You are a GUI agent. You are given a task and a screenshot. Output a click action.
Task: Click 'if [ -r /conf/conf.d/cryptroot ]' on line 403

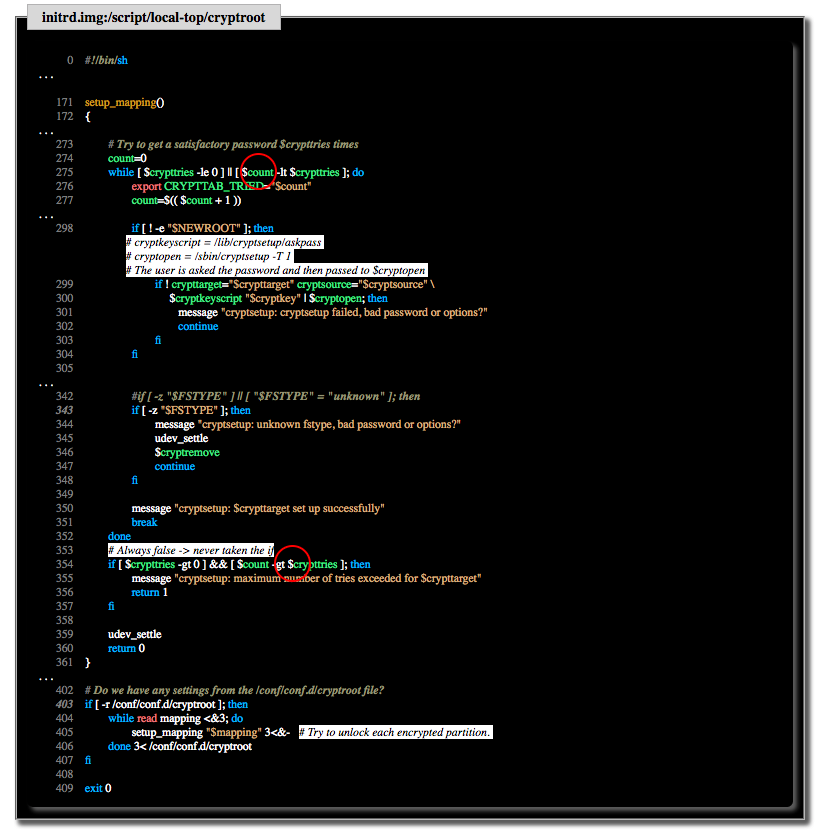pyautogui.click(x=155, y=704)
